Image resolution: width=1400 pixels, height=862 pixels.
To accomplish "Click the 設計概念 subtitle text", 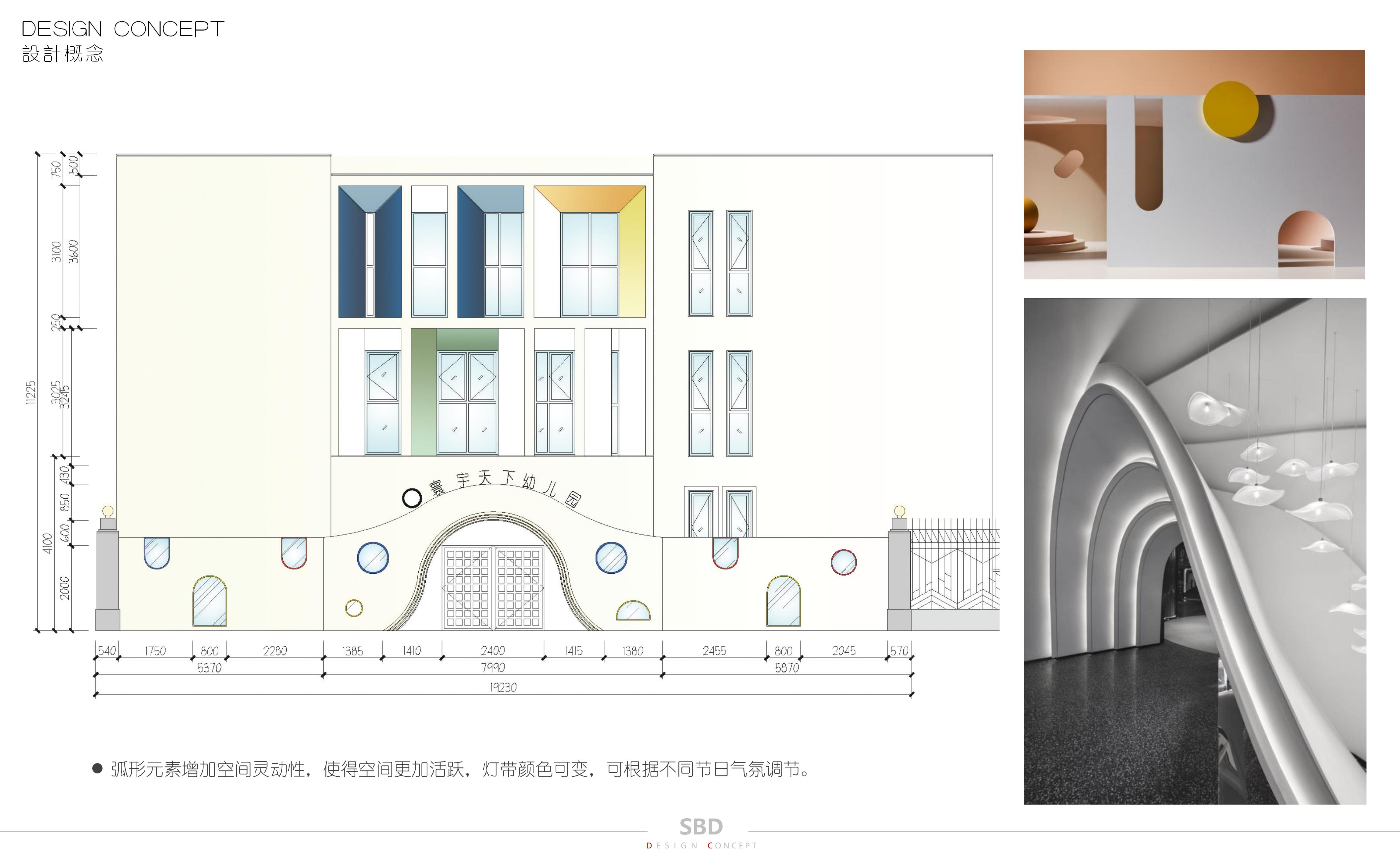I will click(63, 54).
